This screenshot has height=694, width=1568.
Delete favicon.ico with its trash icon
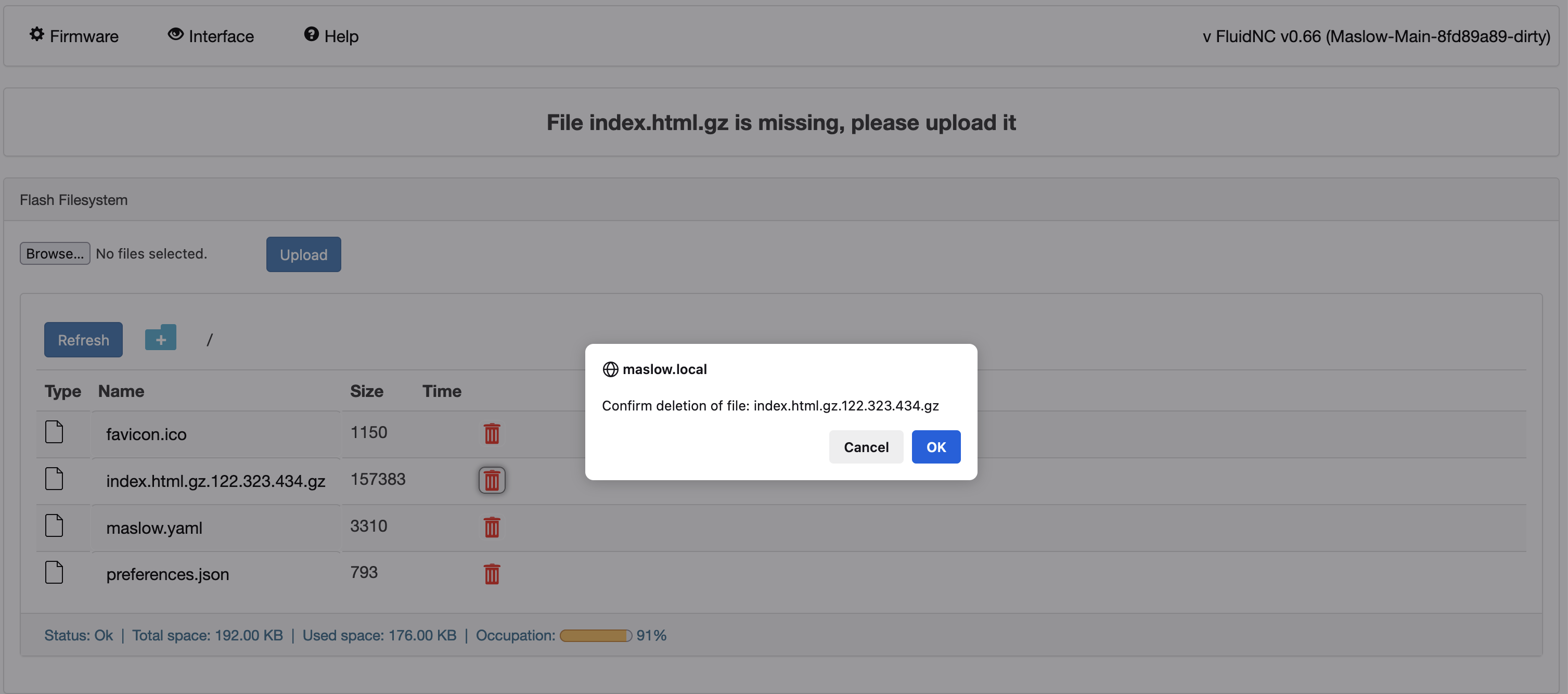(x=492, y=433)
